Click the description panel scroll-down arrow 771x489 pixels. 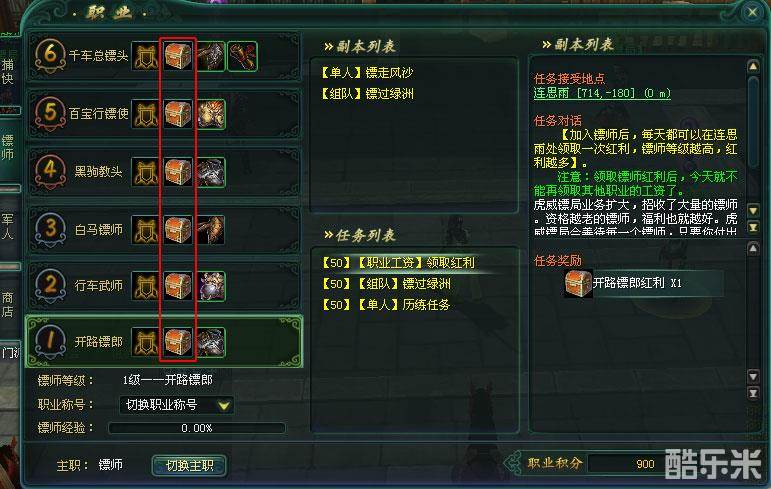tap(753, 211)
